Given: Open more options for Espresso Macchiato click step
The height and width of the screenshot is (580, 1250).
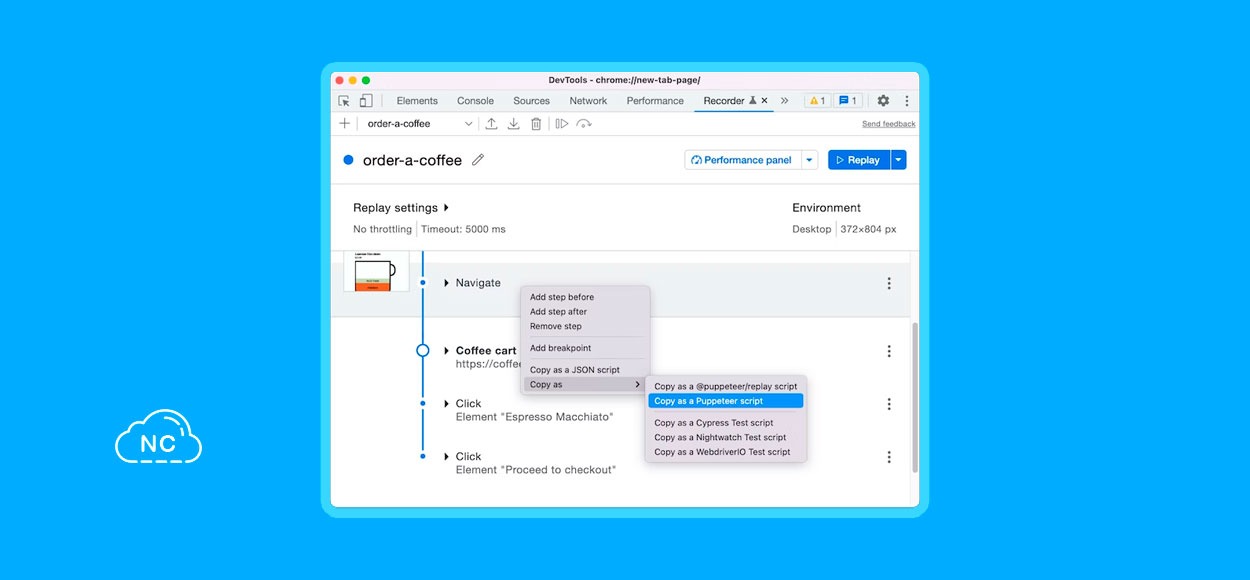Looking at the screenshot, I should [889, 404].
